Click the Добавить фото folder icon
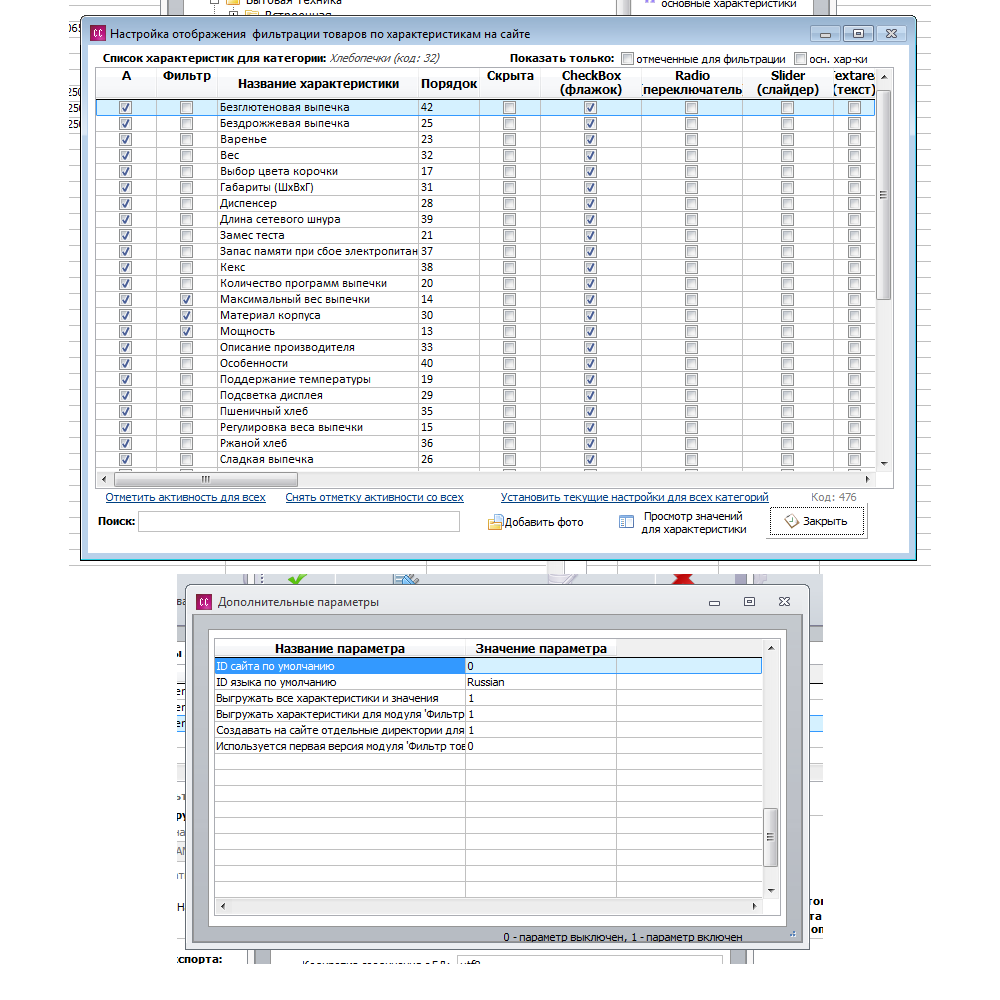 [x=495, y=522]
